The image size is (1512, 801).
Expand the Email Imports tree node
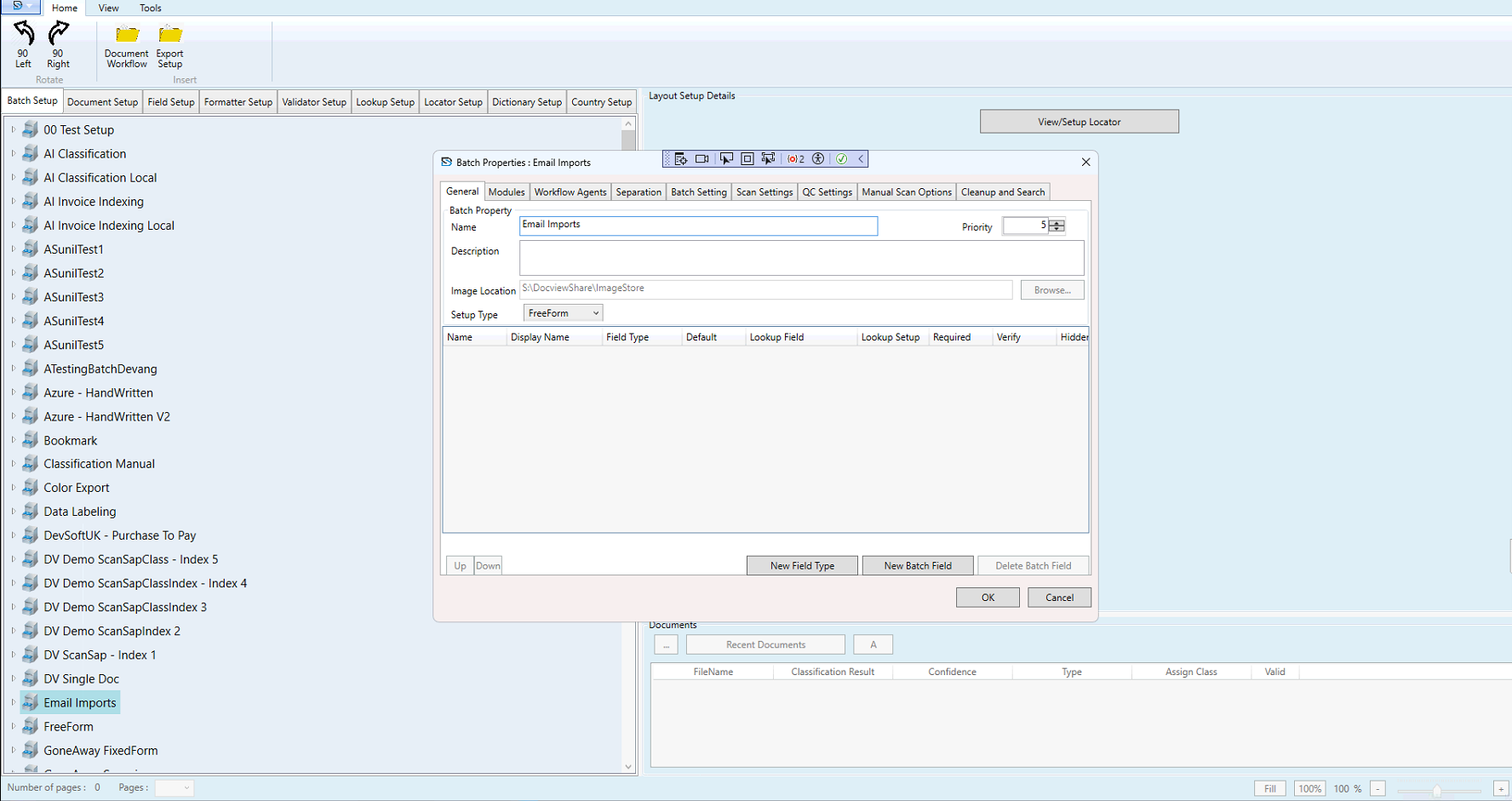point(14,702)
